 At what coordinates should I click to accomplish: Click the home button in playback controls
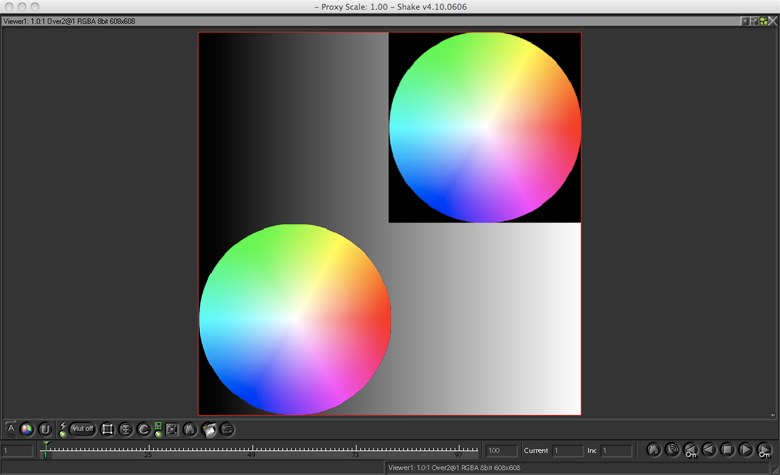(x=654, y=450)
